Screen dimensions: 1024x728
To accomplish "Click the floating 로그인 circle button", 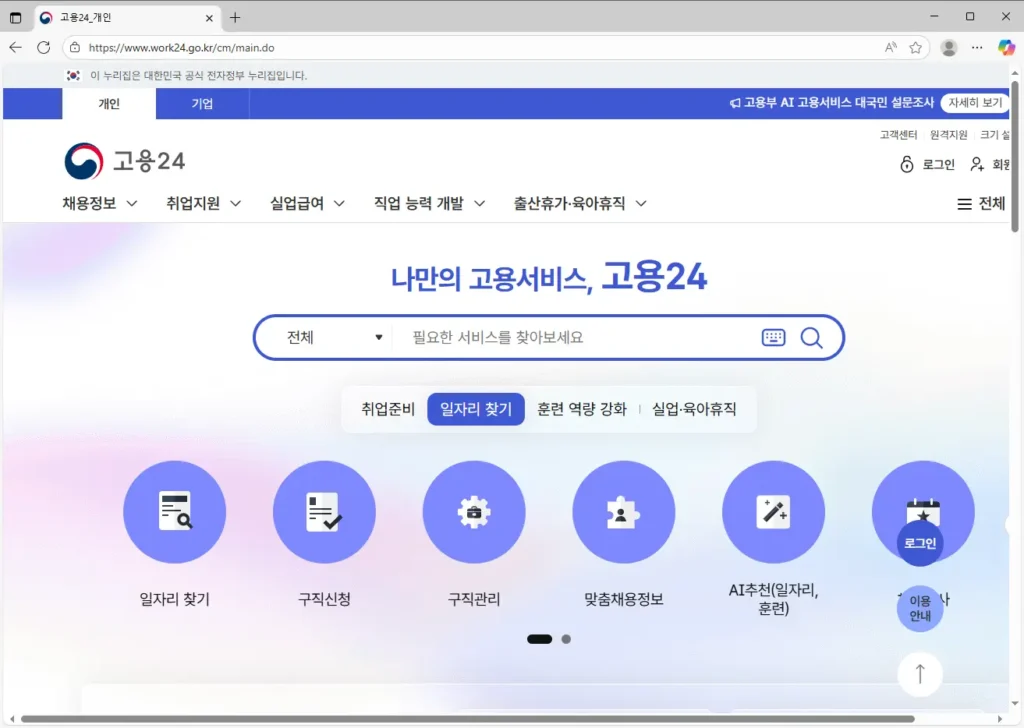I will click(920, 543).
